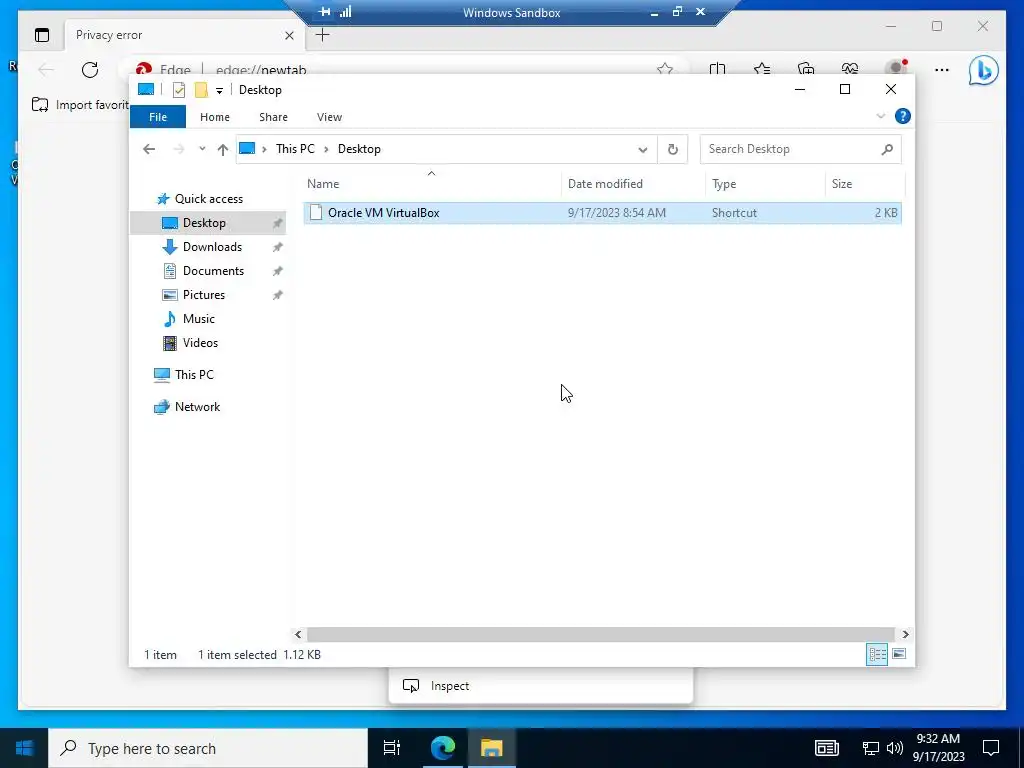Click the 9/17/2023 8:54 AM date cell

point(616,213)
